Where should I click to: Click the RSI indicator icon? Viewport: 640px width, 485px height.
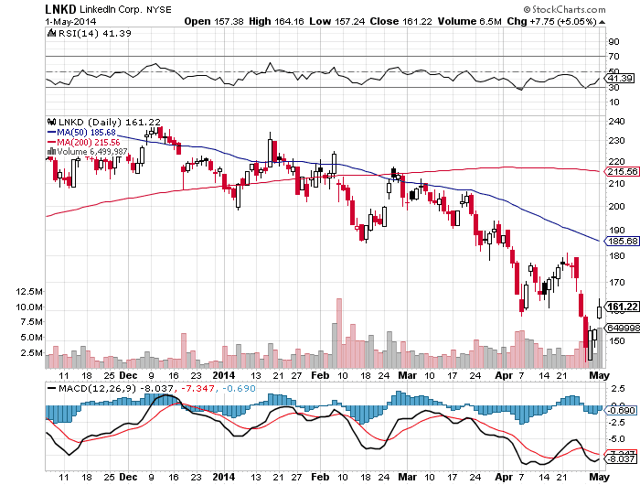[x=51, y=33]
